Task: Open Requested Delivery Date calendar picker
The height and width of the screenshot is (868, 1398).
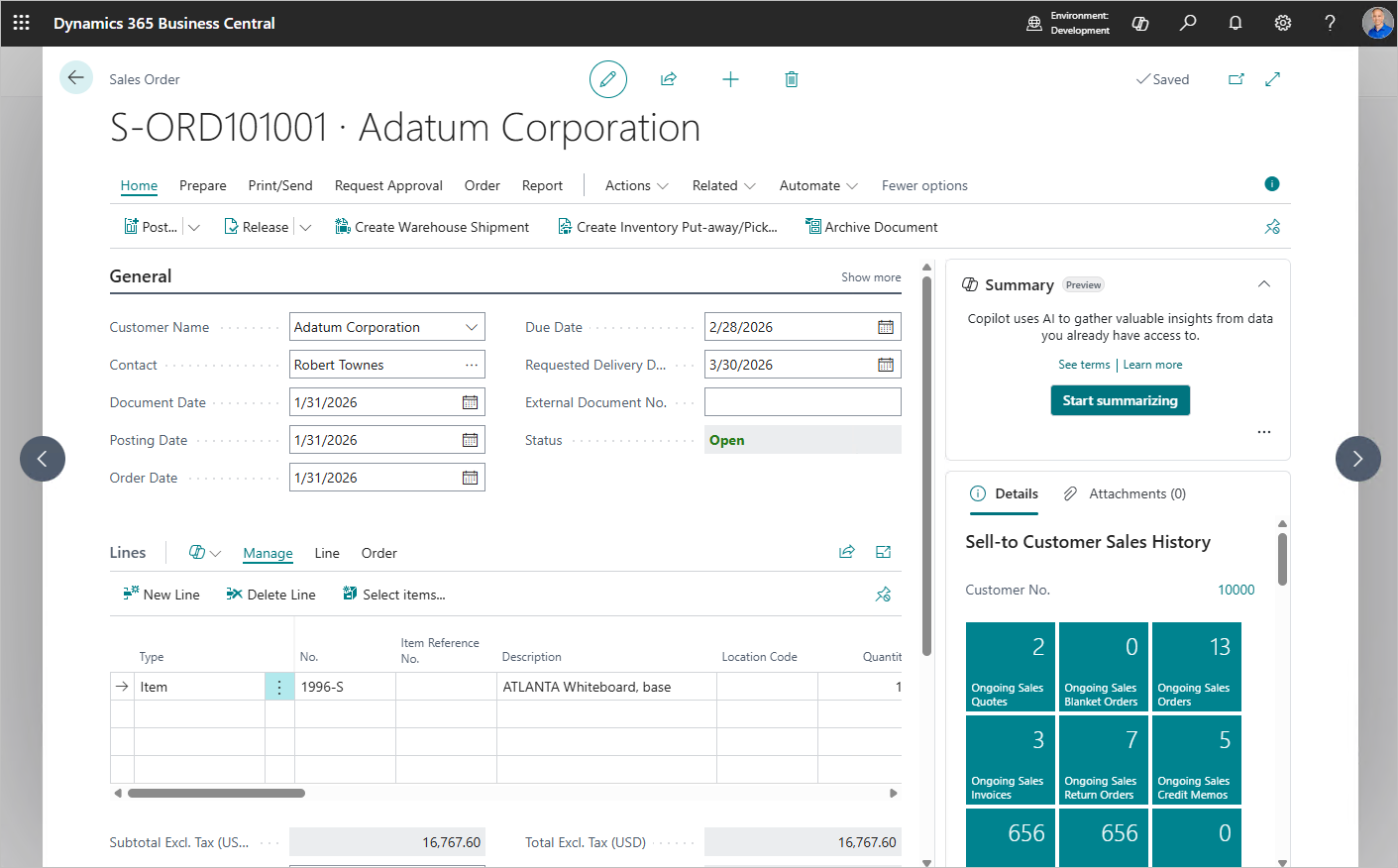Action: 886,365
